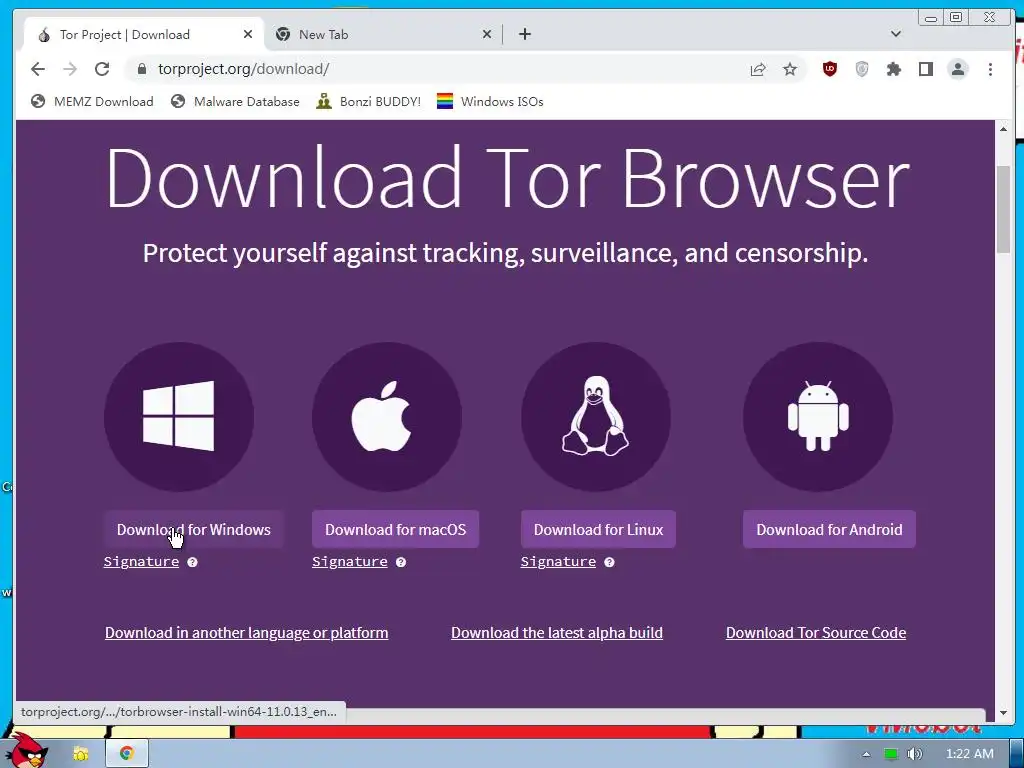Screen dimensions: 1024x768
Task: Click the Android robot circle
Action: coord(818,417)
